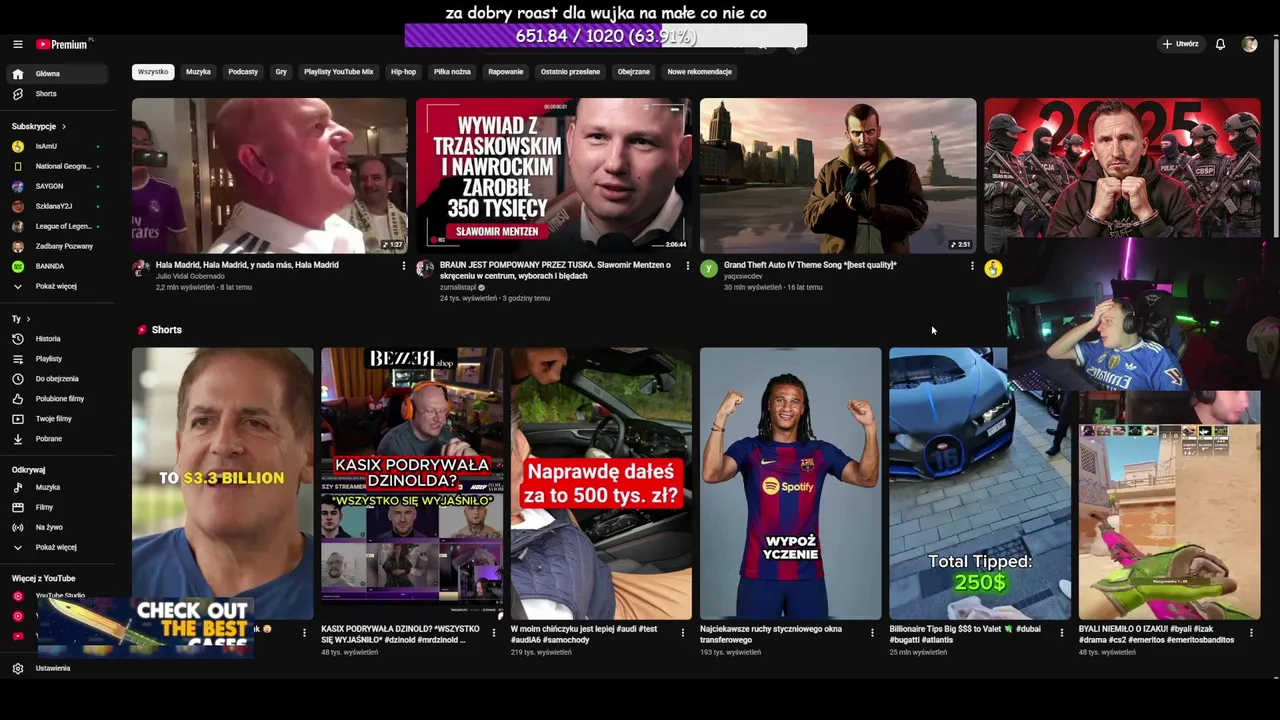Open IsAmU subscription channel
This screenshot has width=1280, height=720.
click(59, 147)
